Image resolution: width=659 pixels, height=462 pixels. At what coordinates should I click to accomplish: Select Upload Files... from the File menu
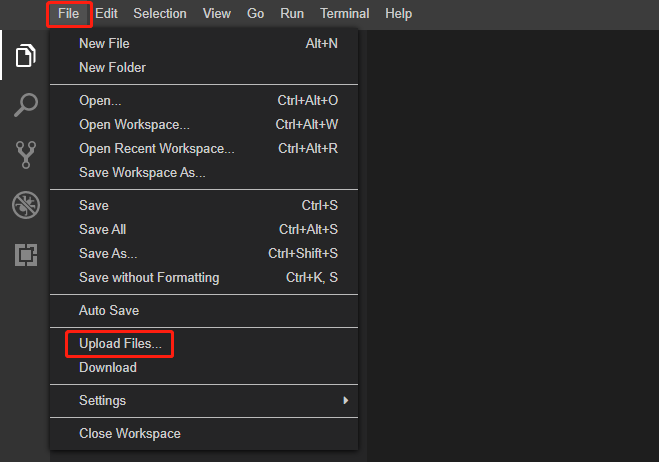204,344
